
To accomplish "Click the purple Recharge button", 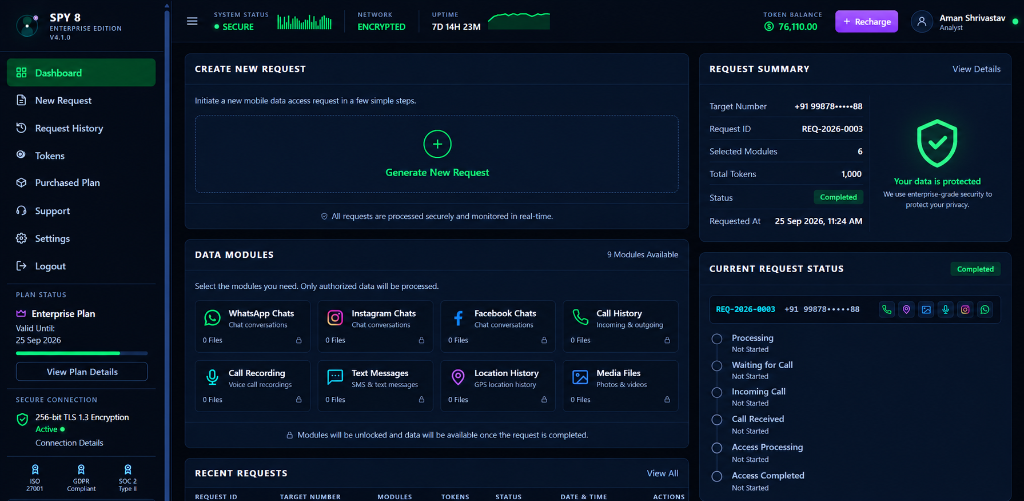I will [x=867, y=22].
